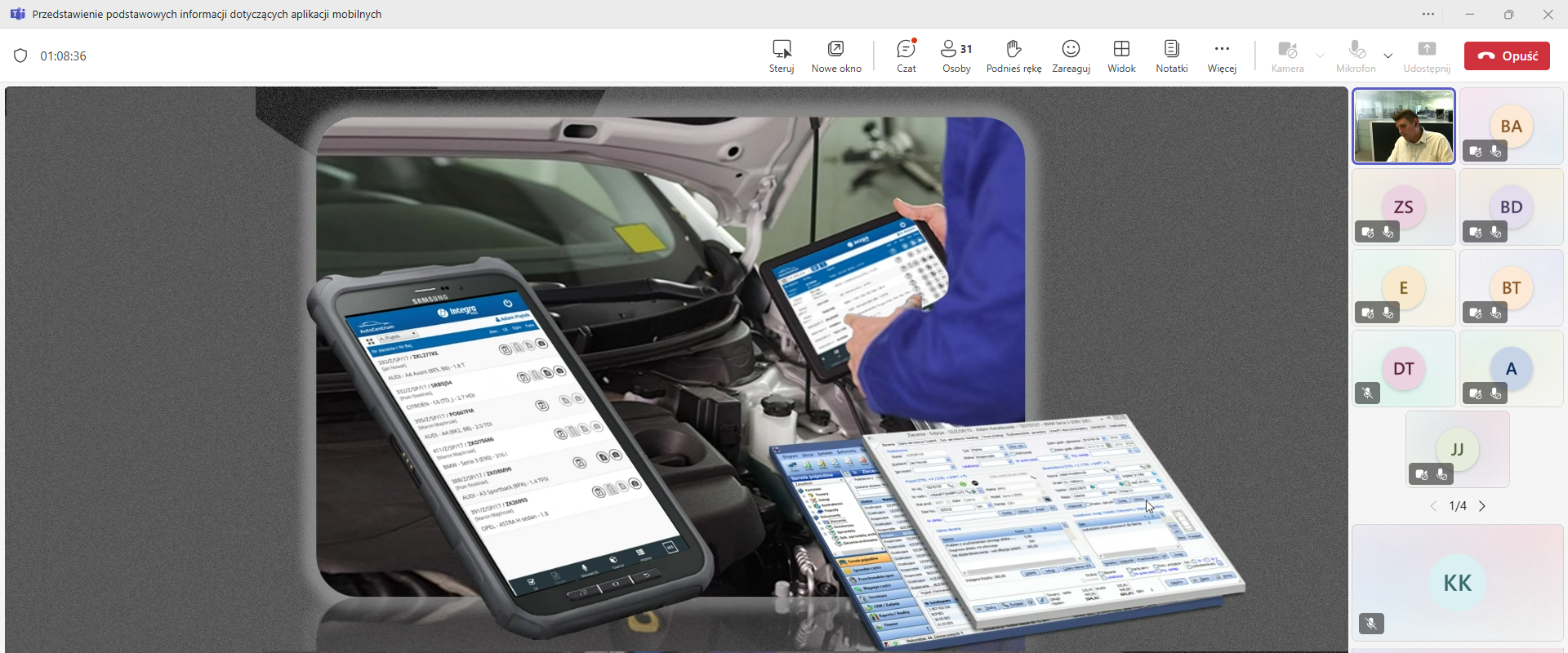Click mic-off icon on JJ tile
This screenshot has width=1568, height=653.
pos(1442,474)
